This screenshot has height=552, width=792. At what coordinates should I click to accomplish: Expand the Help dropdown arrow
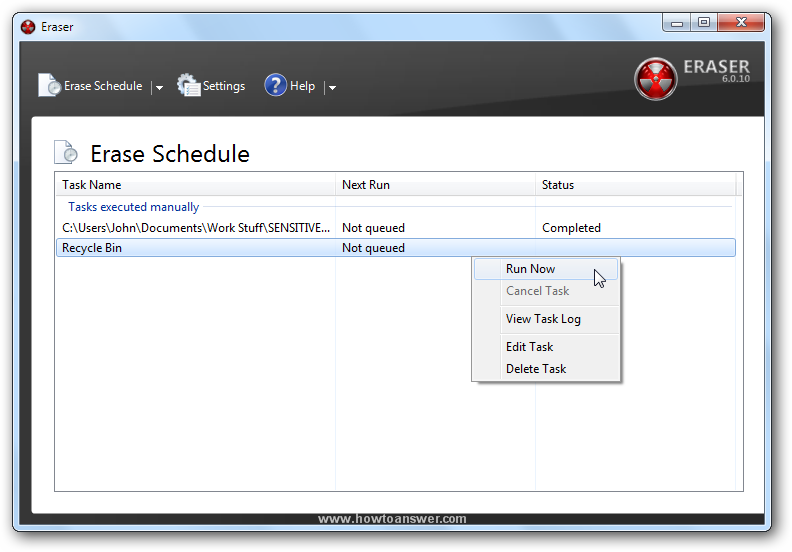(332, 87)
